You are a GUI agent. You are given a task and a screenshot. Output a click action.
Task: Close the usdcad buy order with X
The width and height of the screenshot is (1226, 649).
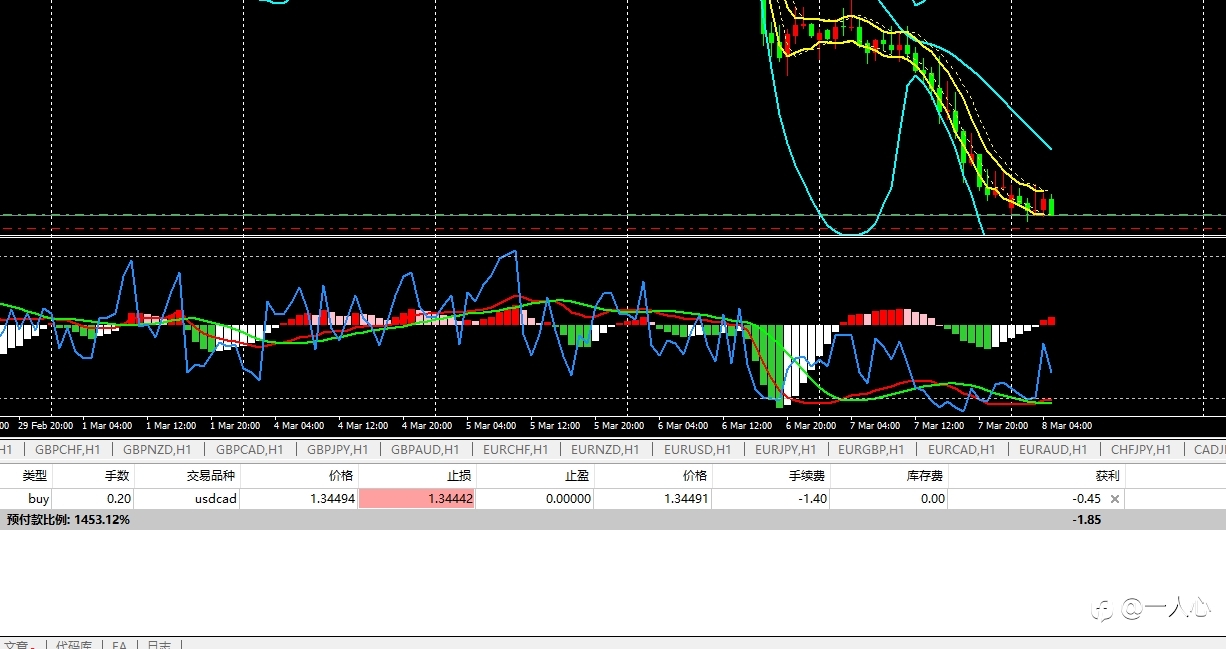click(1115, 499)
